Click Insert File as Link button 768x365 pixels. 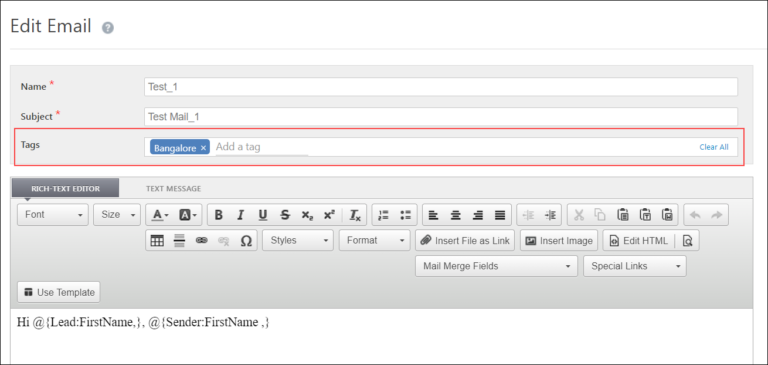tap(465, 241)
